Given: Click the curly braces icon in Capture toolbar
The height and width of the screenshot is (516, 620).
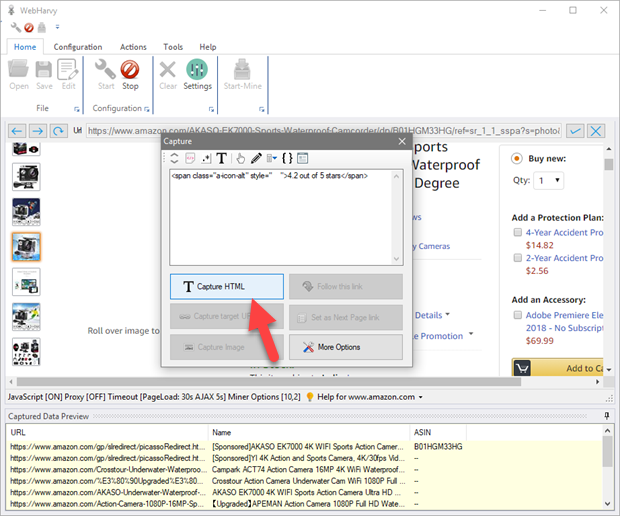Looking at the screenshot, I should [287, 158].
